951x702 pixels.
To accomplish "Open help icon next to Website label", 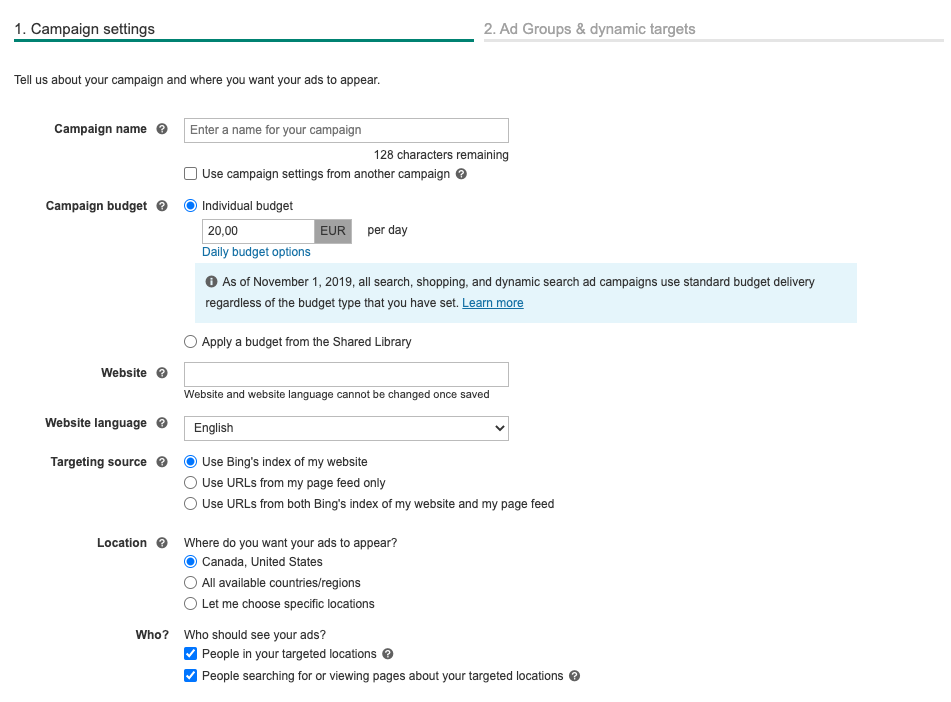I will click(x=162, y=373).
